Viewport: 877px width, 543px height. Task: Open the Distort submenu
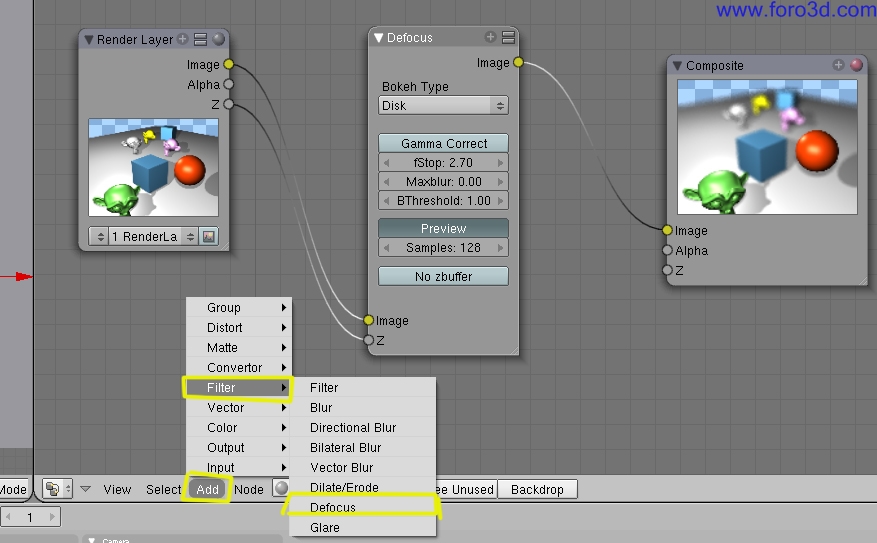coord(239,328)
